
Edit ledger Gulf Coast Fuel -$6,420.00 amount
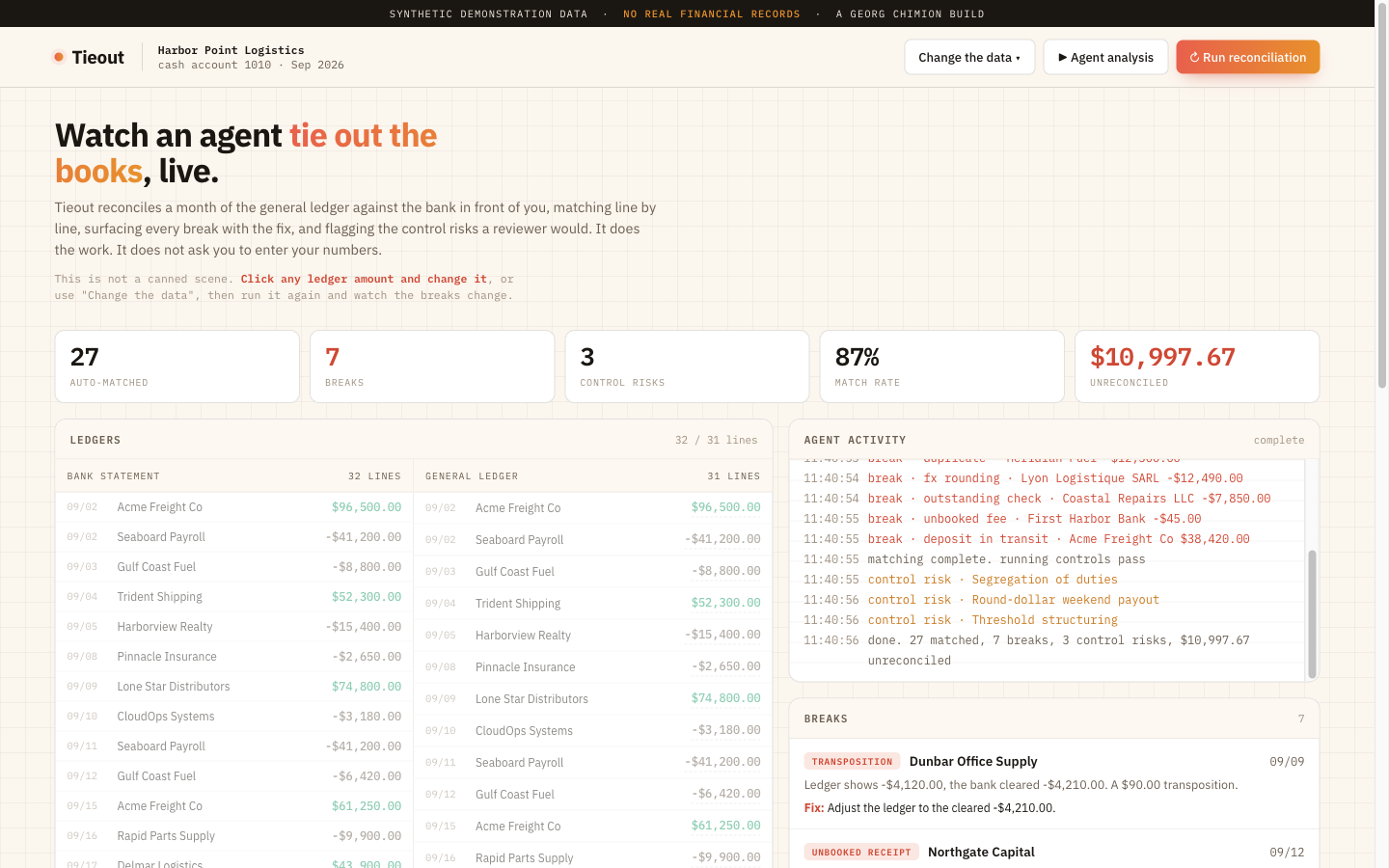pos(725,794)
